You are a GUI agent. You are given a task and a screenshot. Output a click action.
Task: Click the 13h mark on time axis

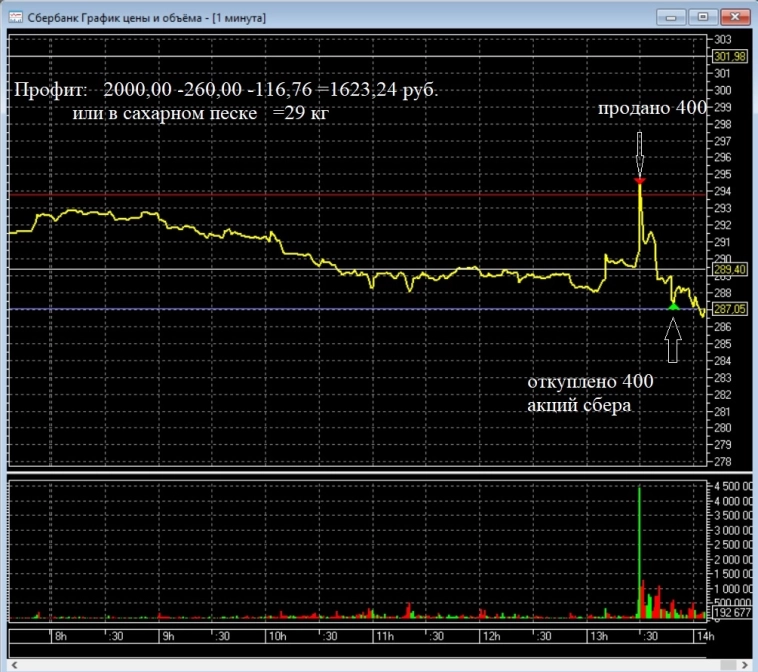pos(598,637)
